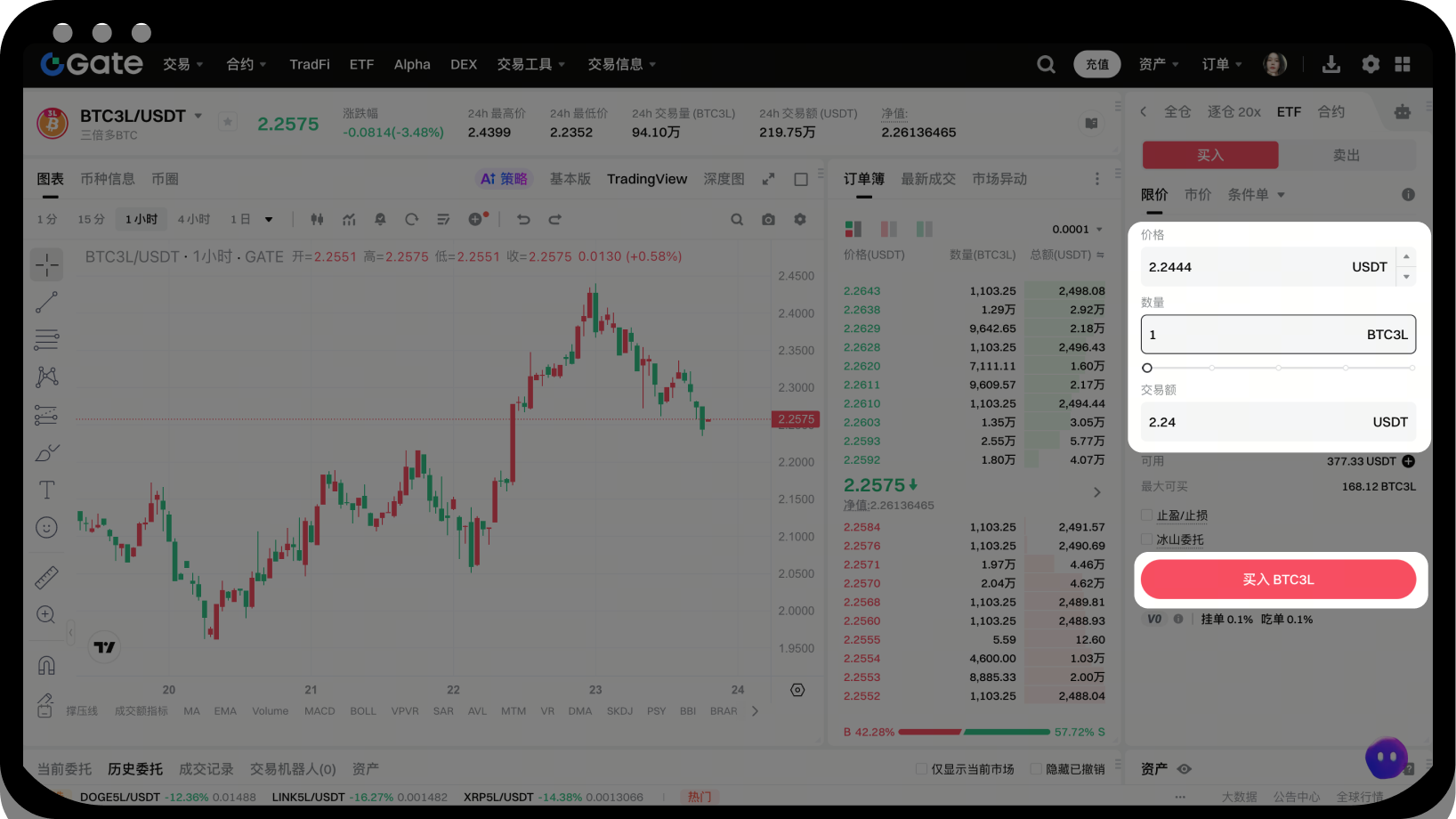
Task: Check 仅显示当前市场 option
Action: 921,769
